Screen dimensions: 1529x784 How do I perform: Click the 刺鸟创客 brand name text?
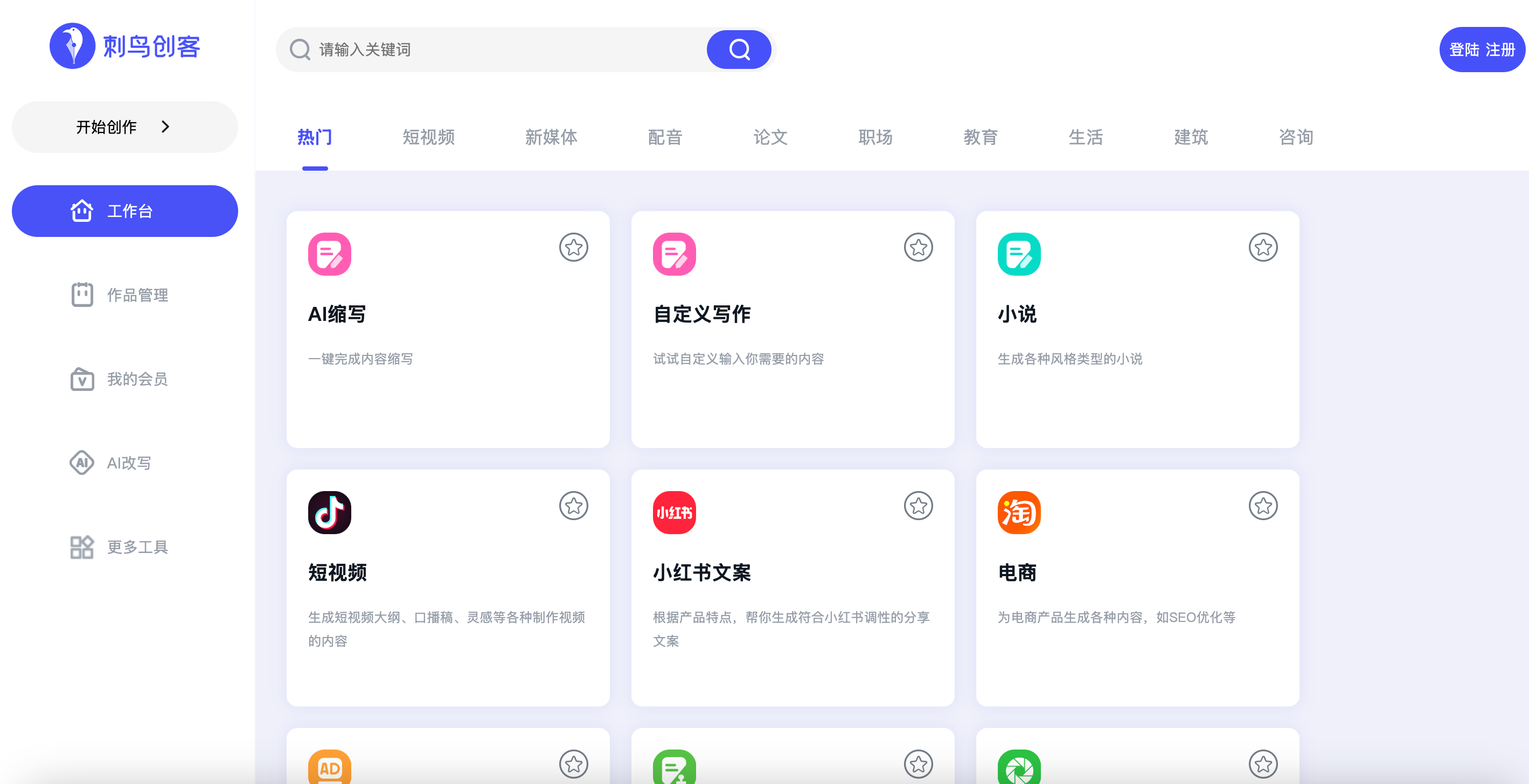click(151, 46)
